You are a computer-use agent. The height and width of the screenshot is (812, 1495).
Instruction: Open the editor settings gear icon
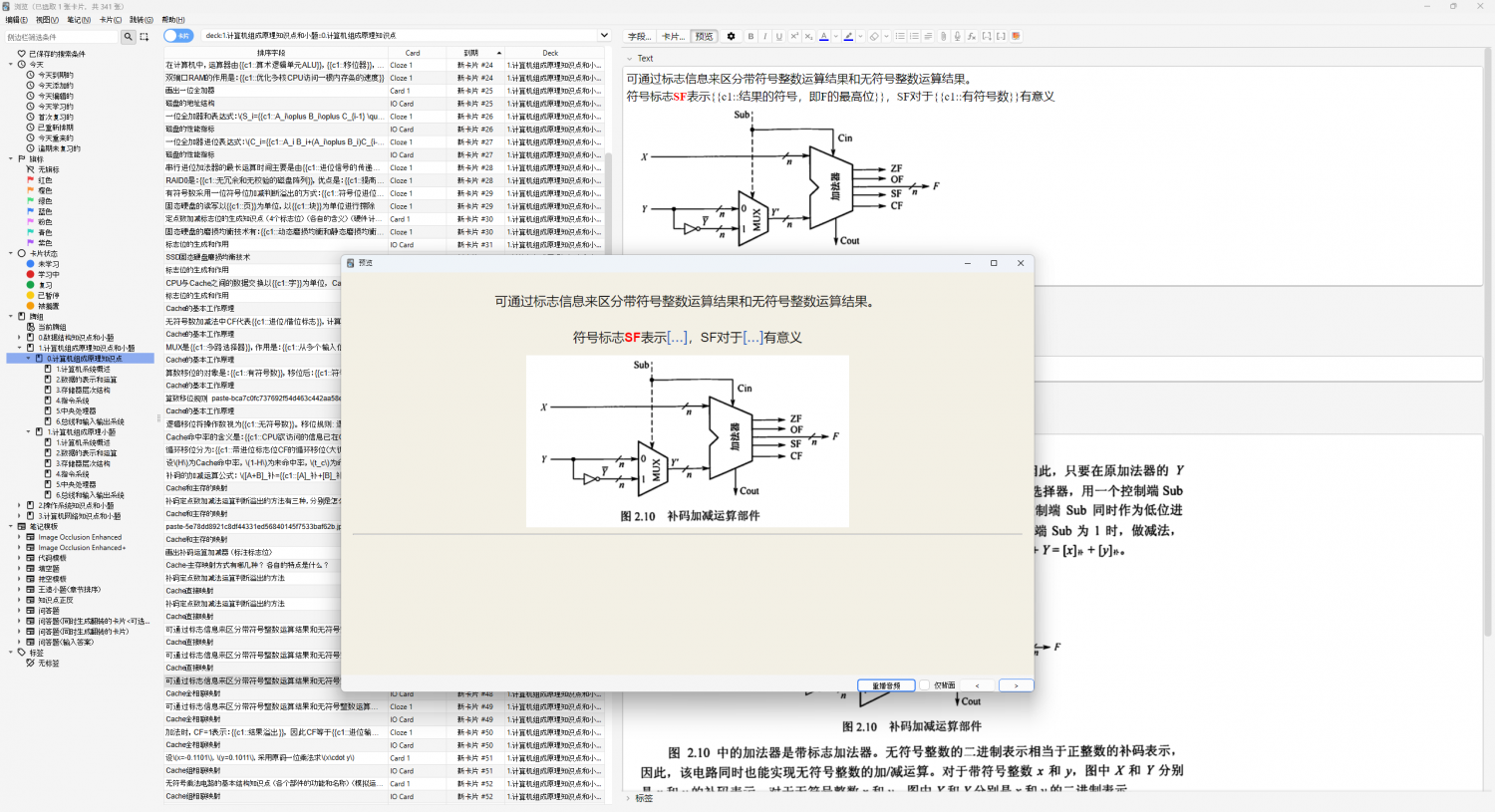[x=731, y=37]
